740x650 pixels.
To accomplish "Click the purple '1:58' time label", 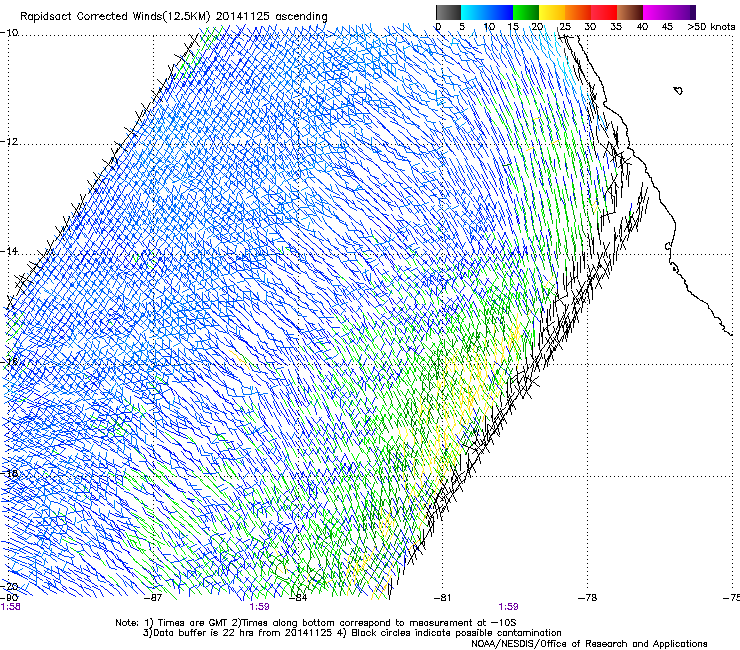I will click(x=10, y=607).
